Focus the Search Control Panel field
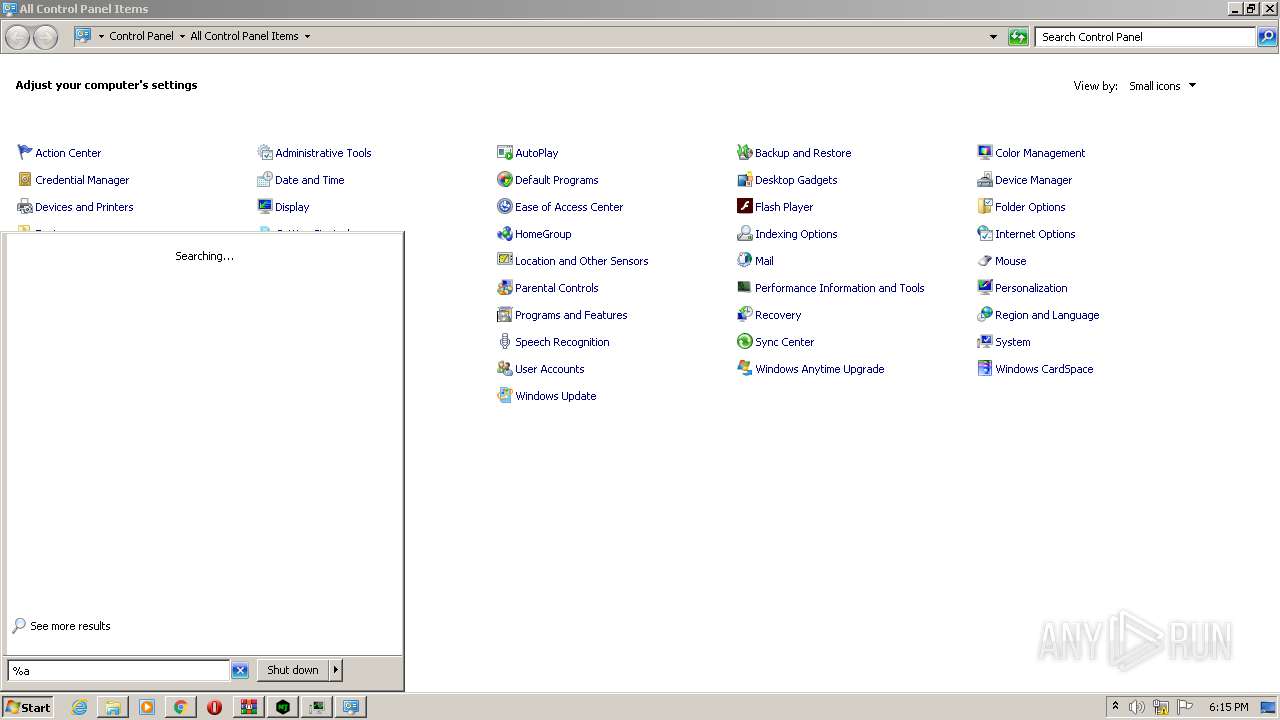1280x720 pixels. [x=1146, y=37]
